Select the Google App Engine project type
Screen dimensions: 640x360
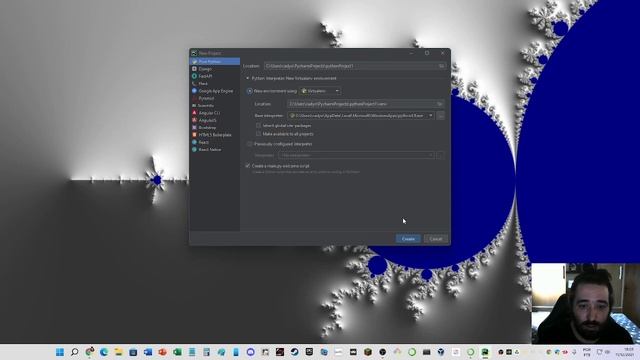pyautogui.click(x=215, y=91)
